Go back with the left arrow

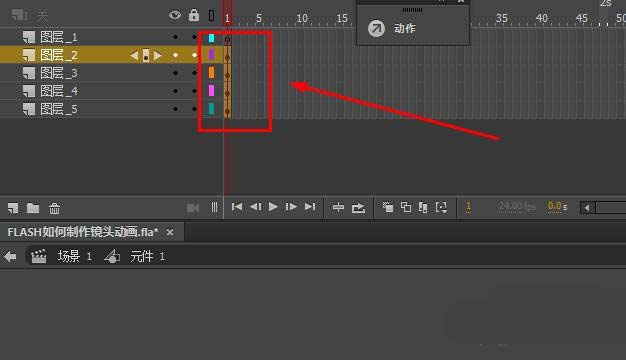(10, 256)
